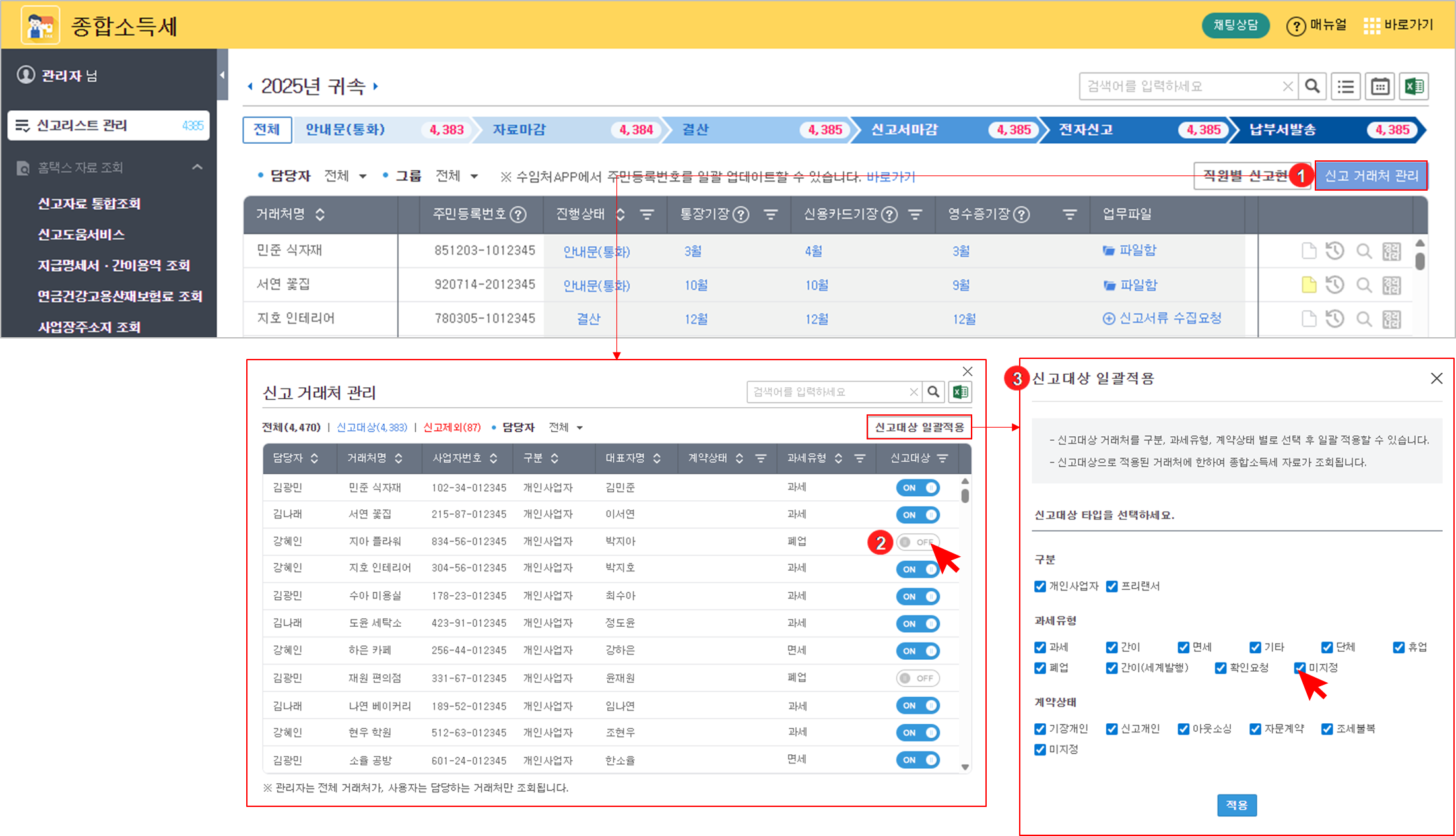Open the calendar view icon
Screen dimensions: 1456x836
coord(1380,86)
